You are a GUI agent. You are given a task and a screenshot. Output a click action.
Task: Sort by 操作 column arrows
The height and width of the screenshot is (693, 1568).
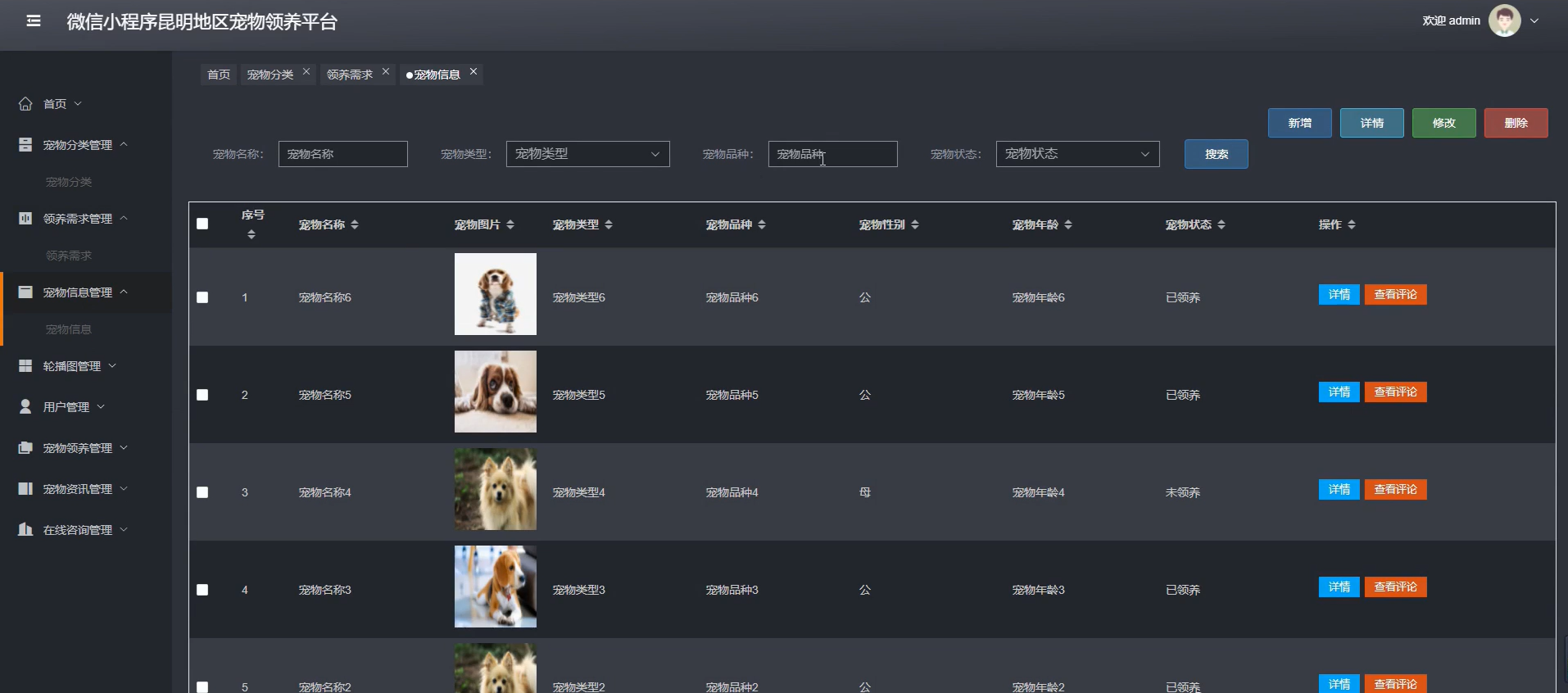pos(1352,224)
